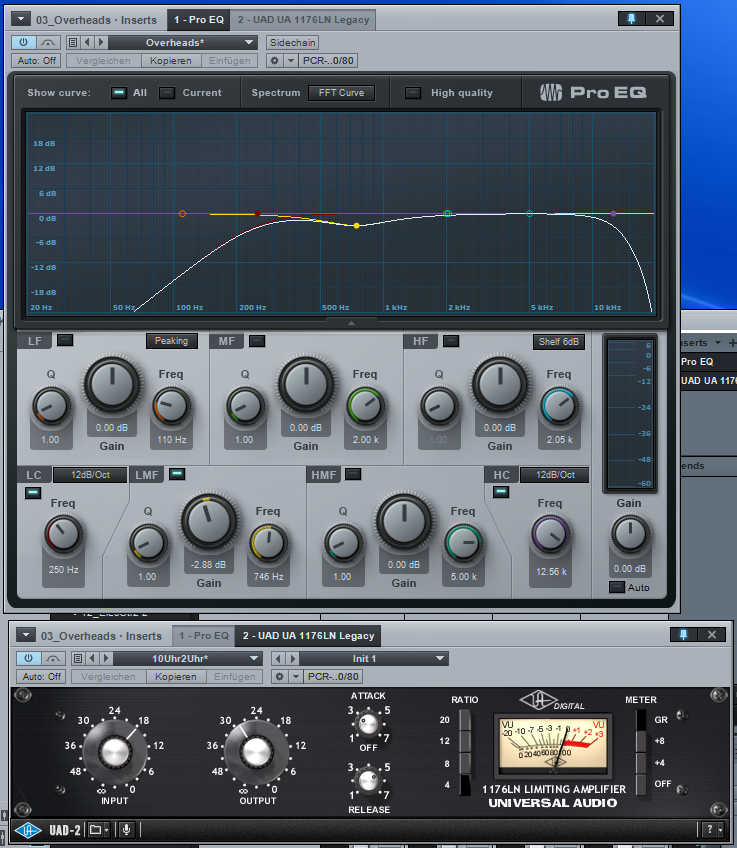The width and height of the screenshot is (737, 848).
Task: Enable Show curve All toggle
Action: pos(119,92)
